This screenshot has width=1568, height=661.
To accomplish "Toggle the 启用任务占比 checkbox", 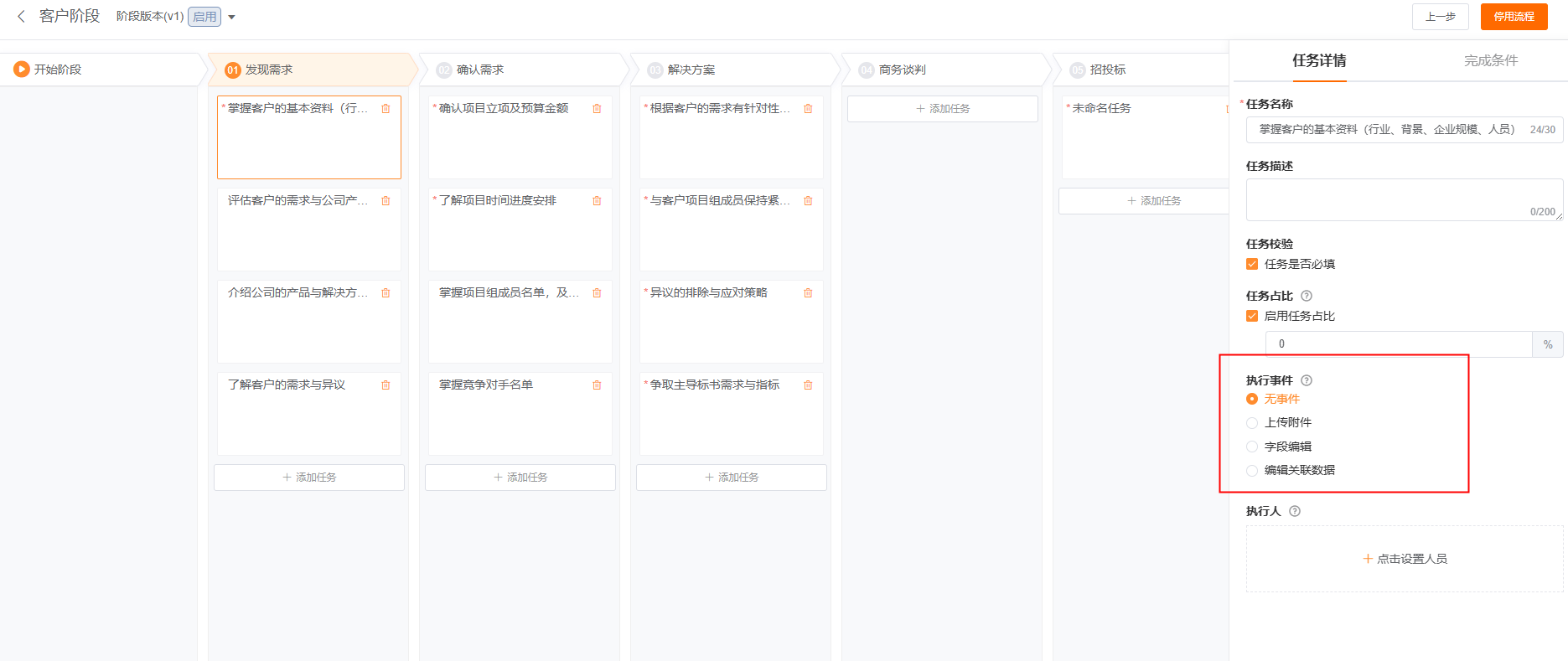I will [1252, 316].
